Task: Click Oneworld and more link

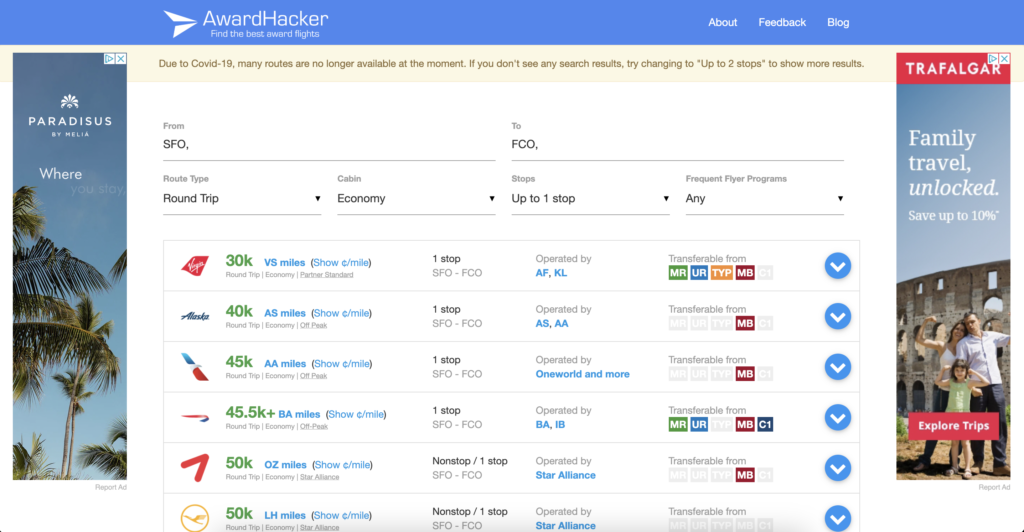Action: pos(583,374)
